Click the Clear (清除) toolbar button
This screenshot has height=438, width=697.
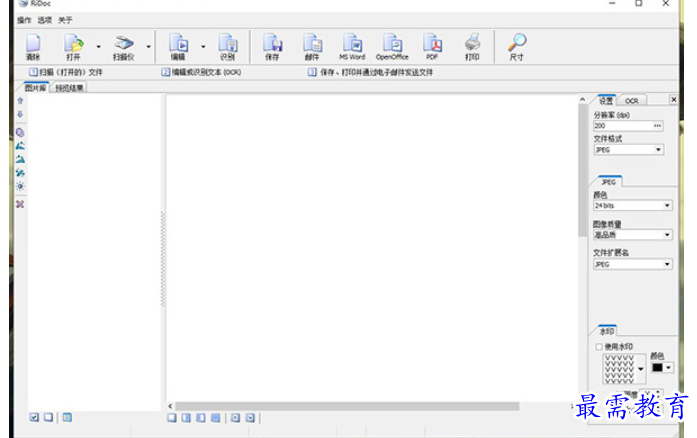(33, 45)
